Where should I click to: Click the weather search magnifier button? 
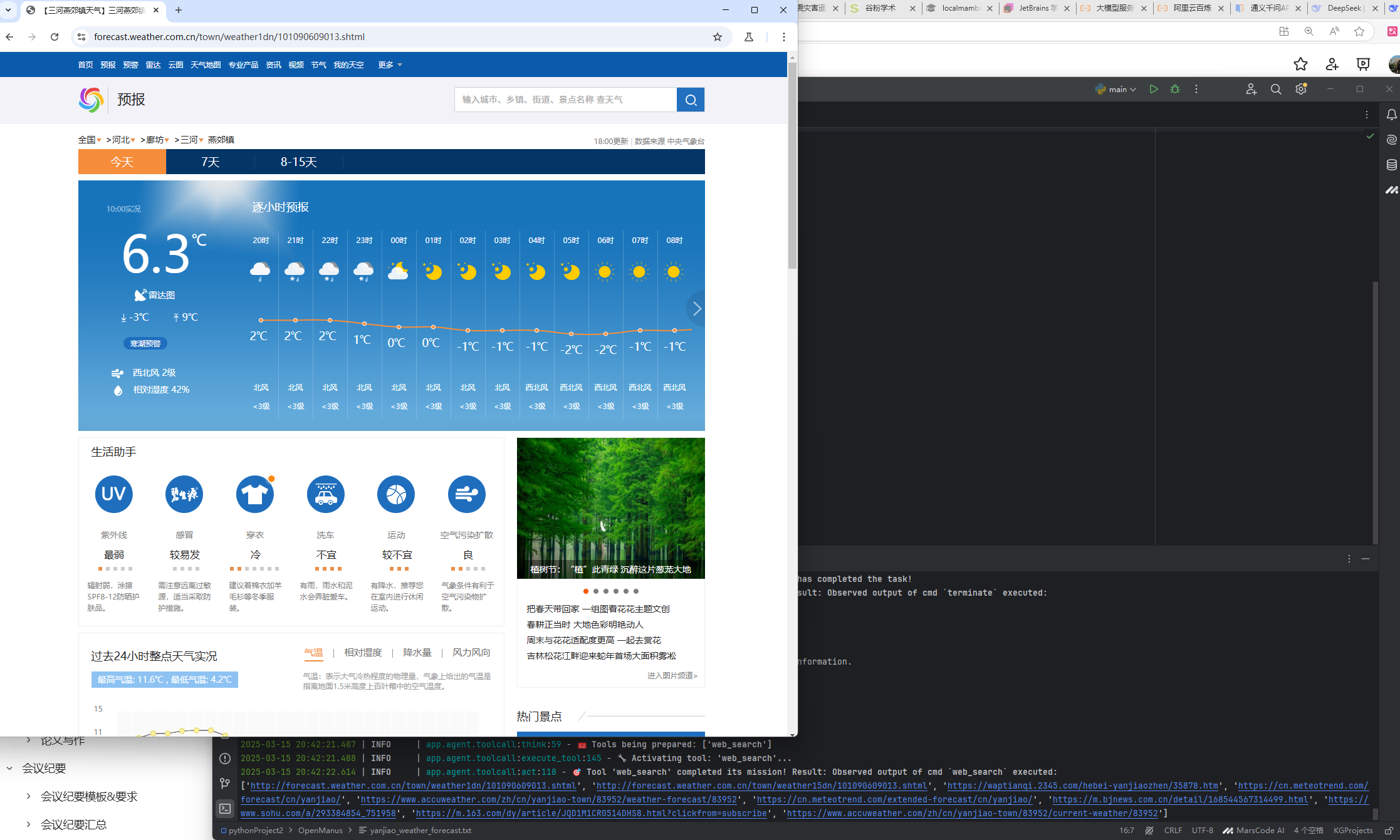pyautogui.click(x=691, y=100)
